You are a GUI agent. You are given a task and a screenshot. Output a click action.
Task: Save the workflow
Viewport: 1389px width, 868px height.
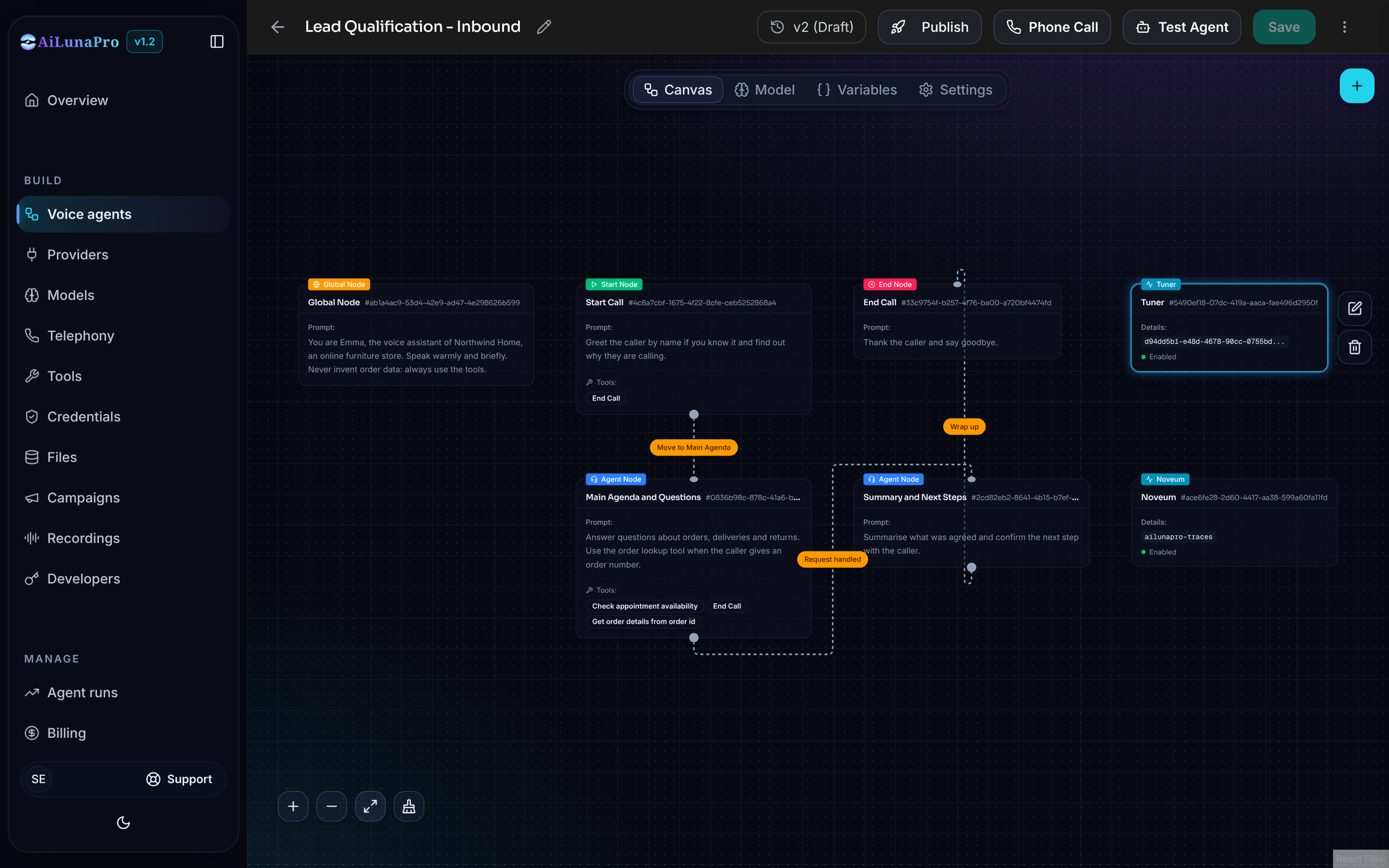coord(1284,27)
